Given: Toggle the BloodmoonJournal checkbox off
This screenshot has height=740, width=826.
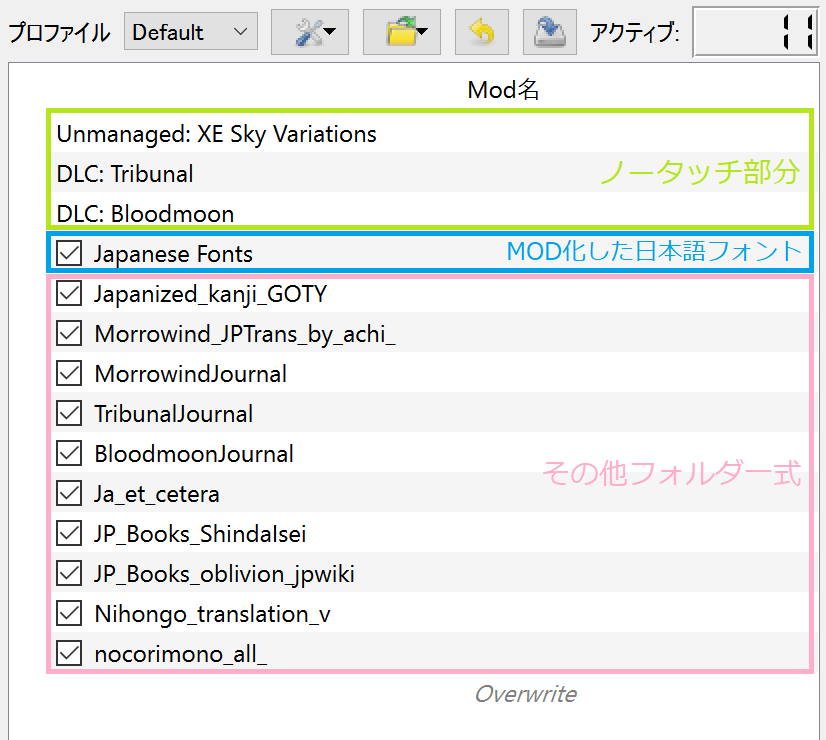Looking at the screenshot, I should coord(69,454).
